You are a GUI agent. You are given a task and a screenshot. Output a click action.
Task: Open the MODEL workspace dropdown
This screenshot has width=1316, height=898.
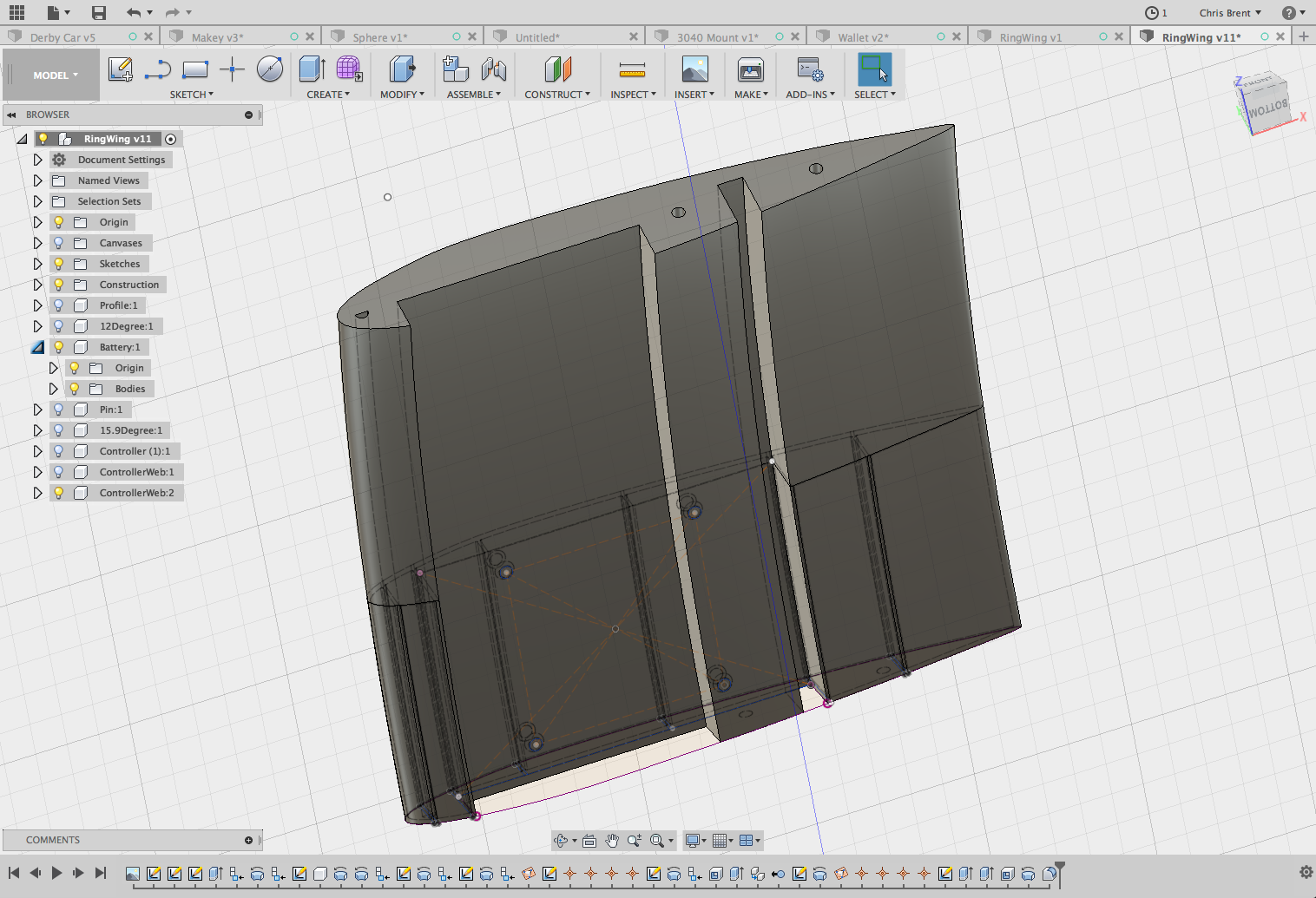56,75
